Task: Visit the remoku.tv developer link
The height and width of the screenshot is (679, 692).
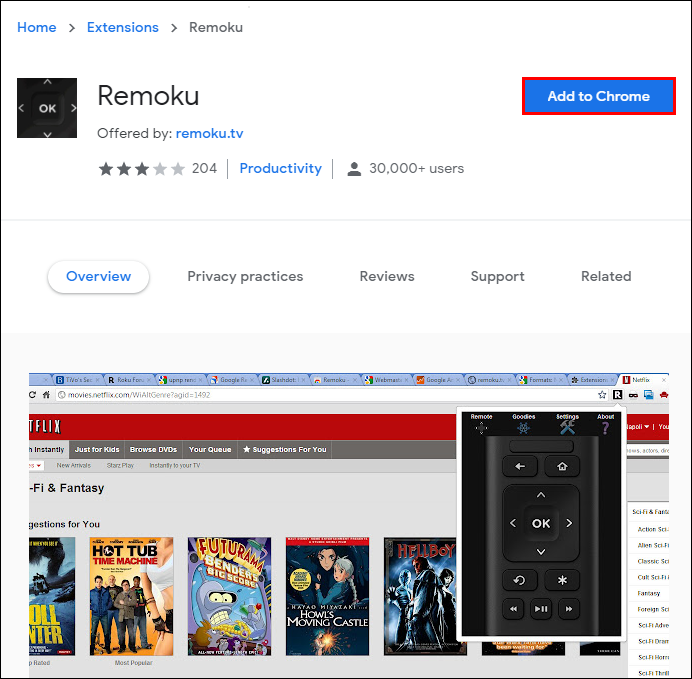Action: [209, 133]
